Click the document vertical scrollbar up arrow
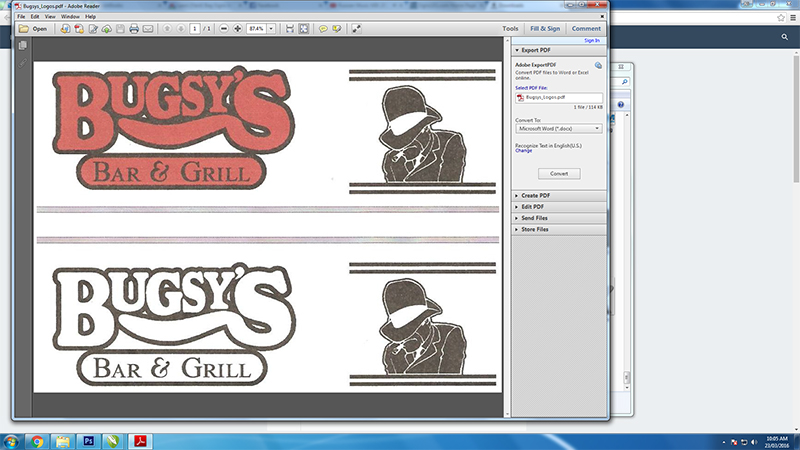Image resolution: width=800 pixels, height=450 pixels. point(507,40)
